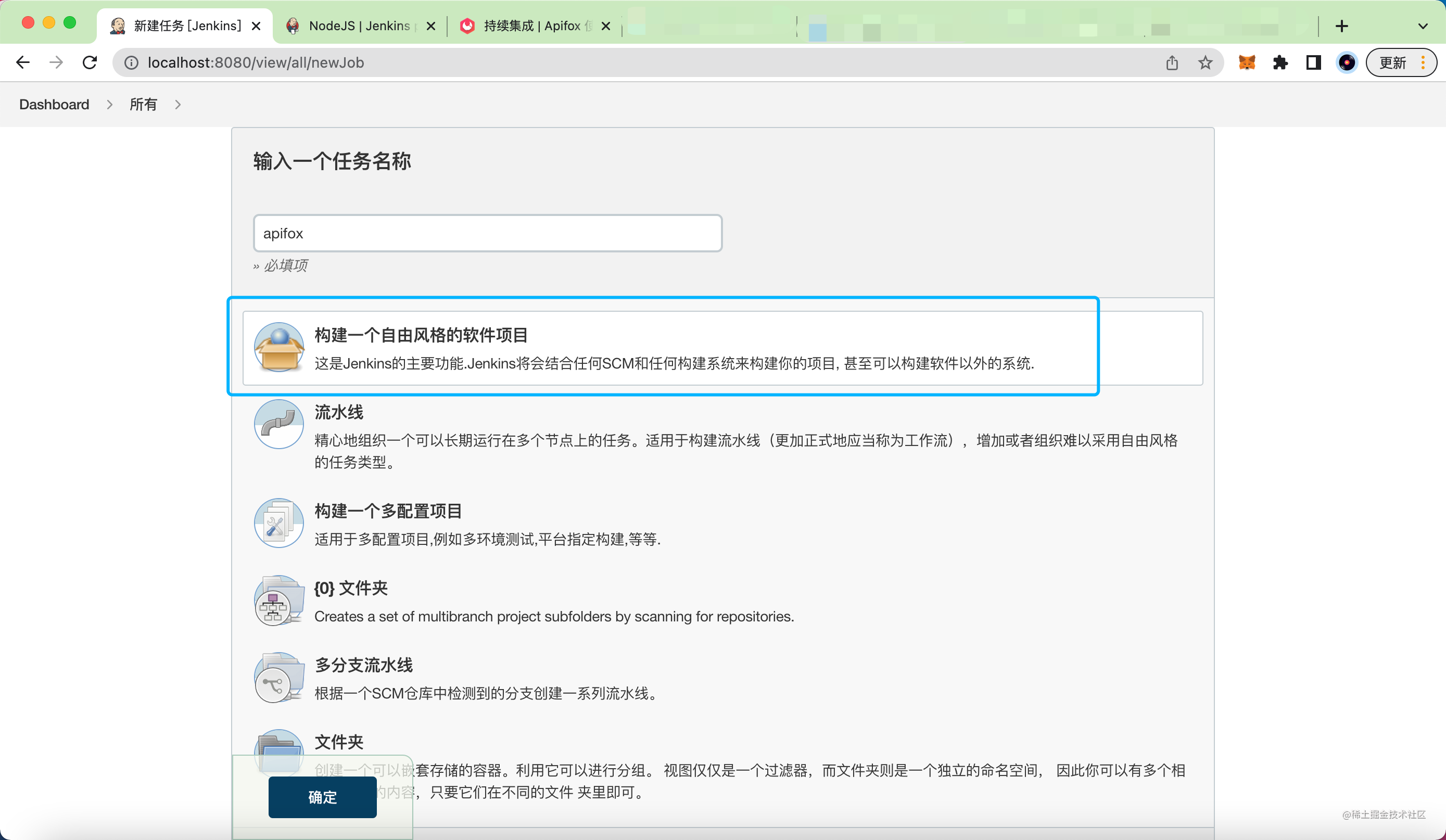Click the multi-configuration project icon
Image resolution: width=1446 pixels, height=840 pixels.
point(279,523)
